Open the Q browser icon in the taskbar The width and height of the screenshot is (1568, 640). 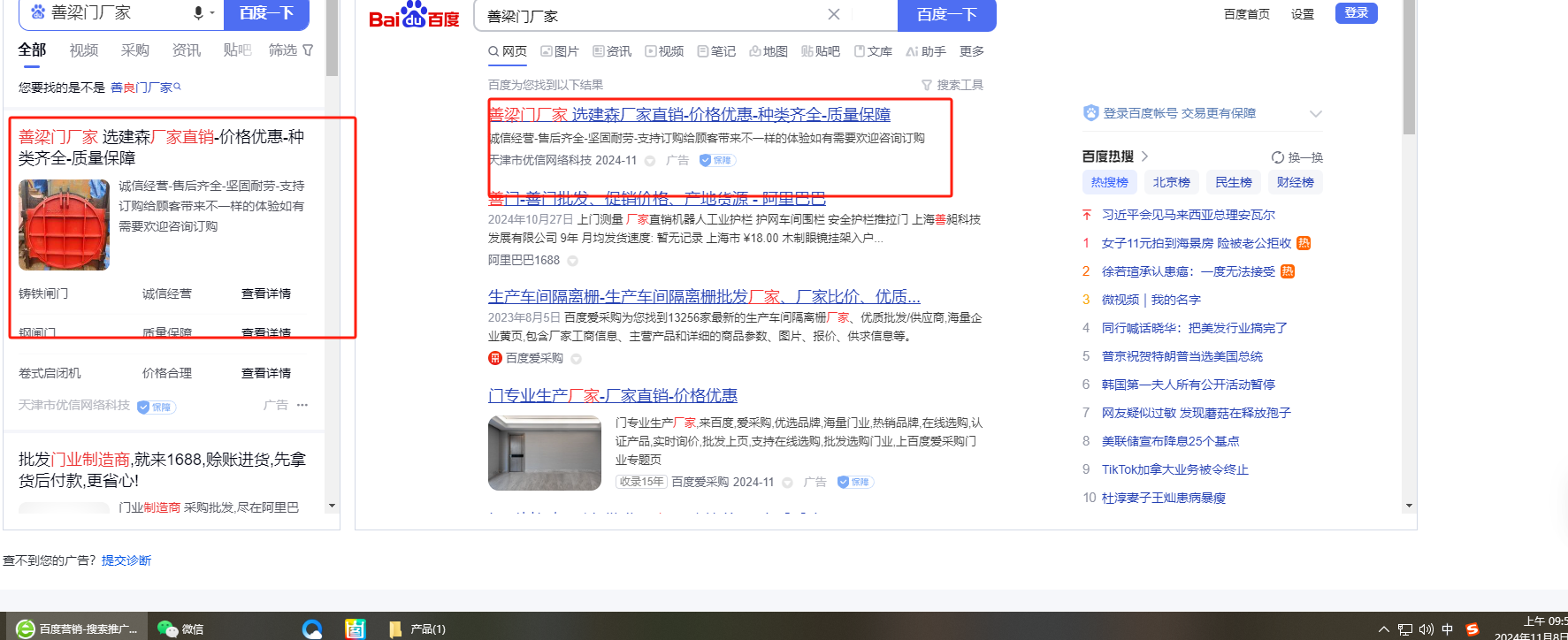click(x=312, y=629)
